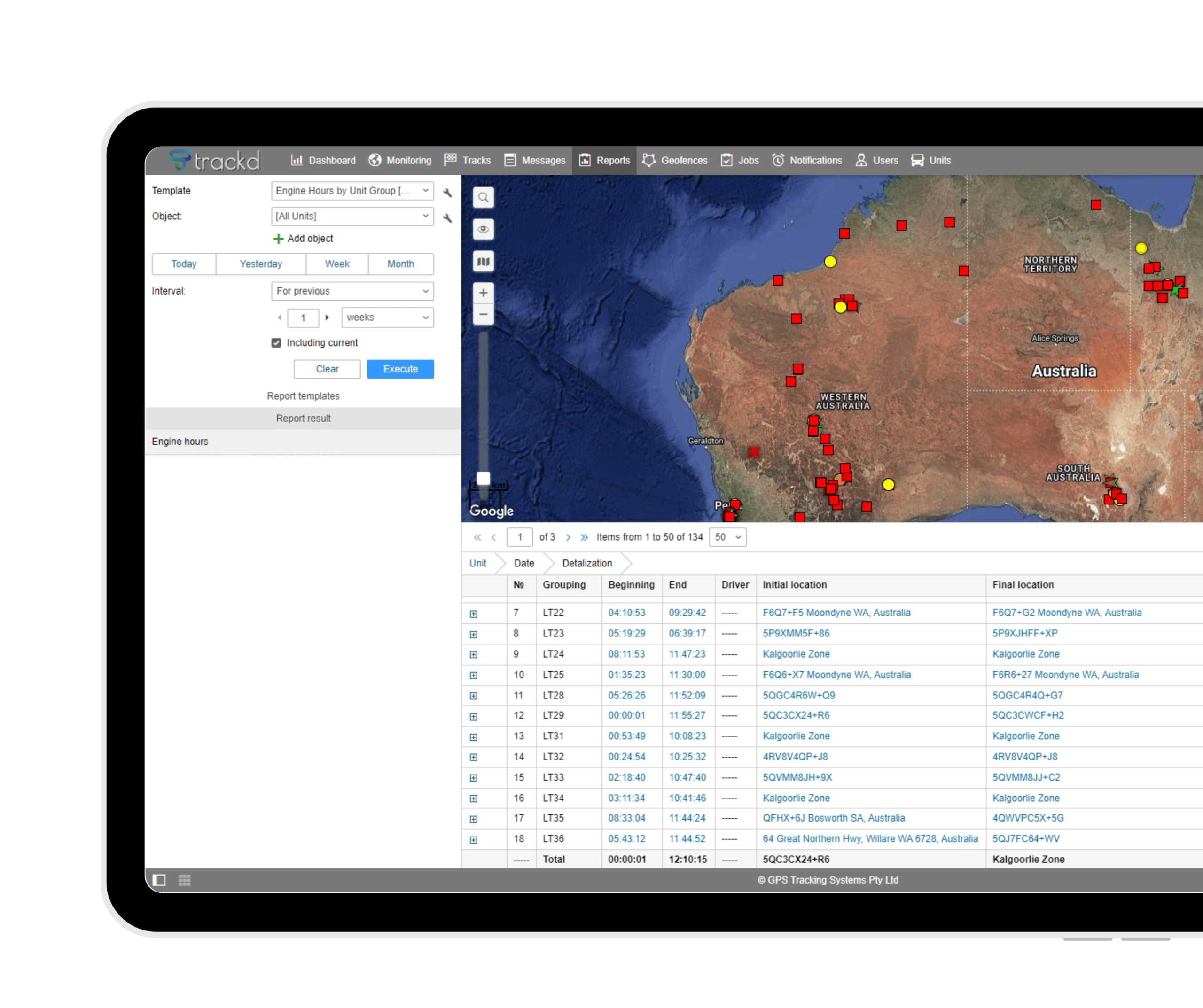Zoom in with the map plus button
Screen dimensions: 1203x1008
click(483, 293)
